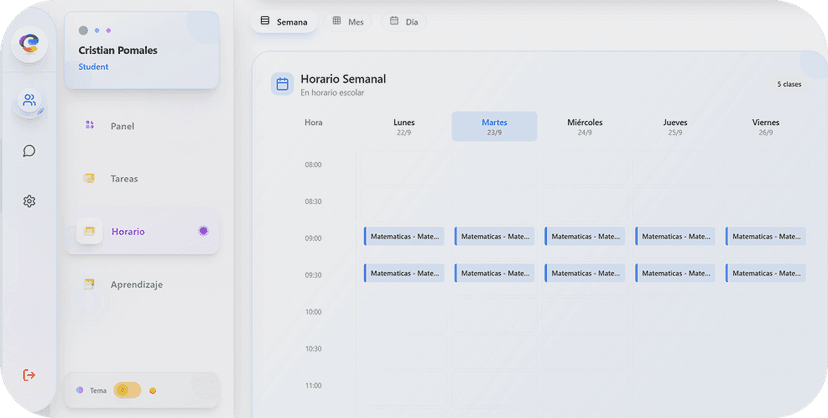Click the Cristian Pomales profile card
Viewport: 828px width, 418px height.
[142, 50]
